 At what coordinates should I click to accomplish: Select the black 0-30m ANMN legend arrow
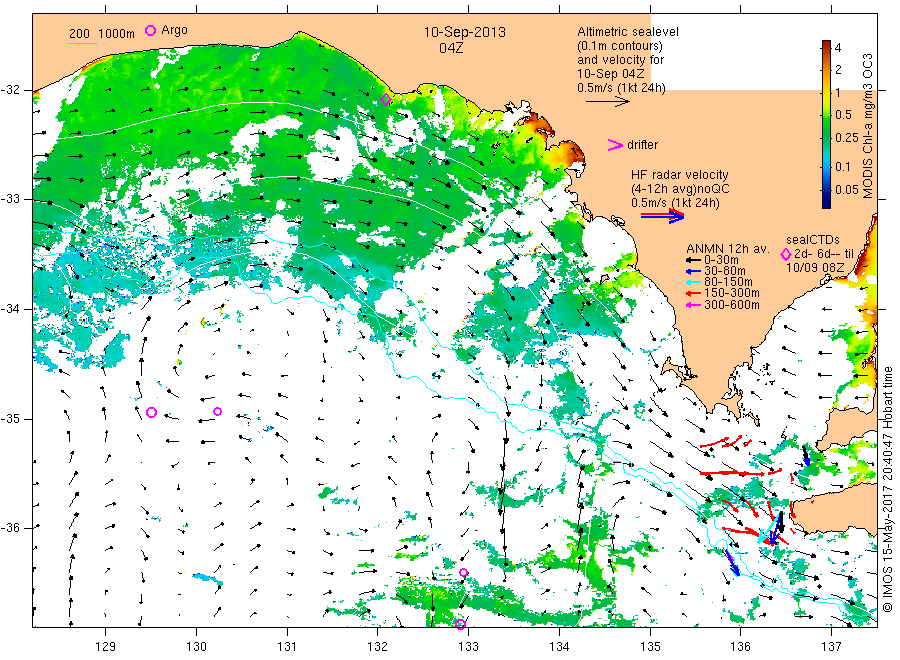pos(694,259)
